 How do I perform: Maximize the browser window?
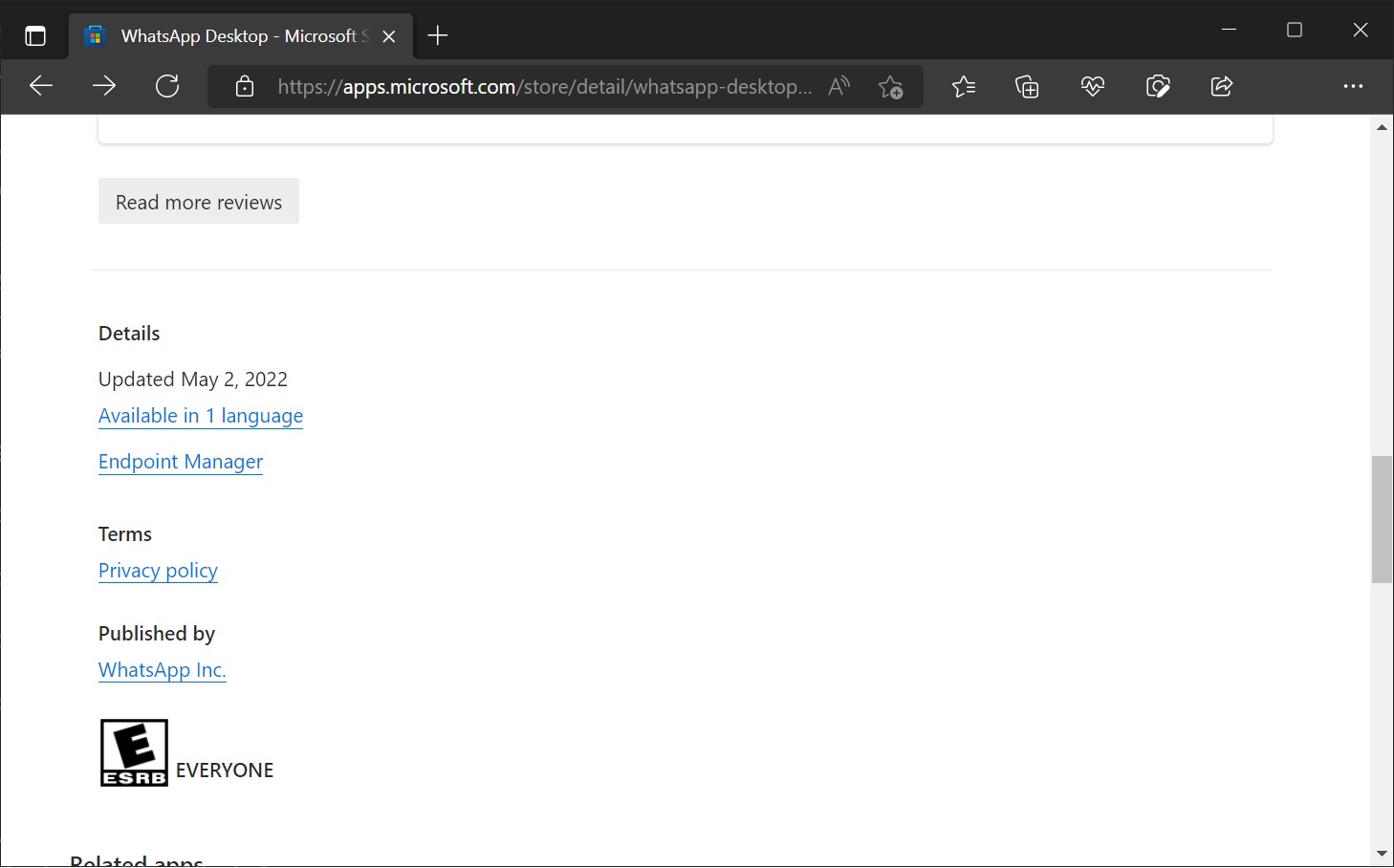[1295, 30]
